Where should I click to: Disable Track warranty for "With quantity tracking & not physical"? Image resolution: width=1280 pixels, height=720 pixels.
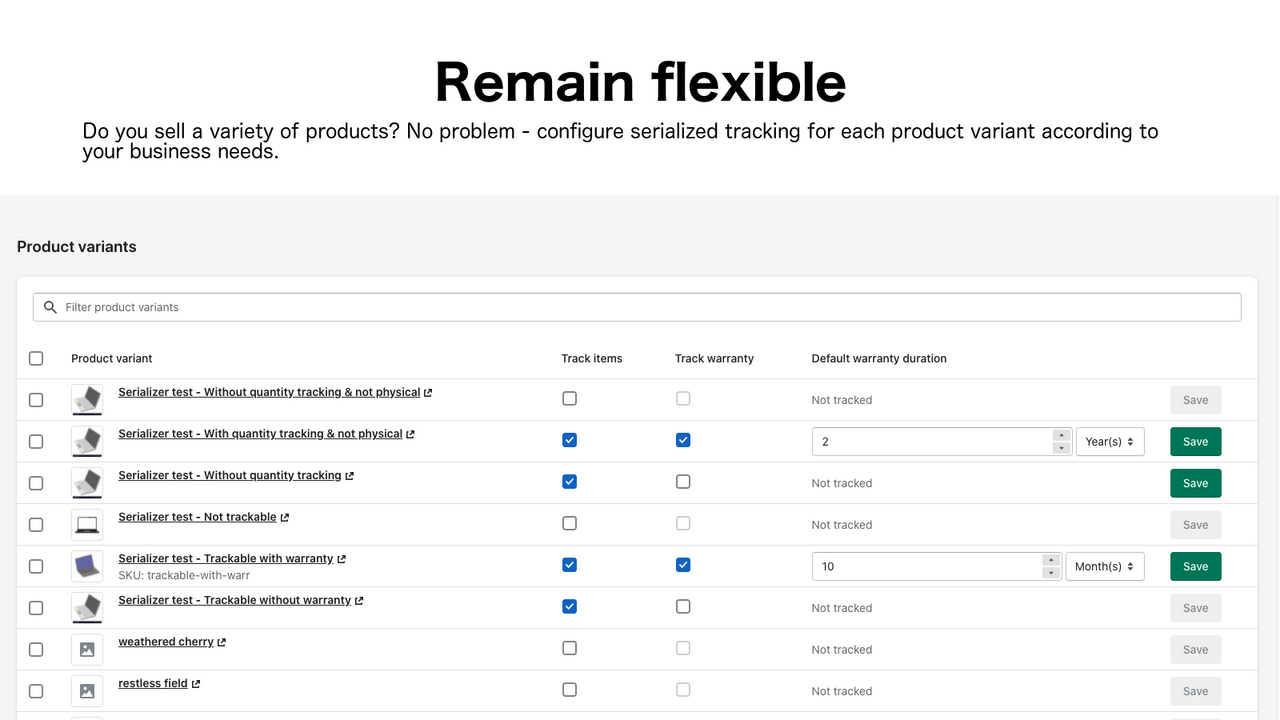pos(683,440)
